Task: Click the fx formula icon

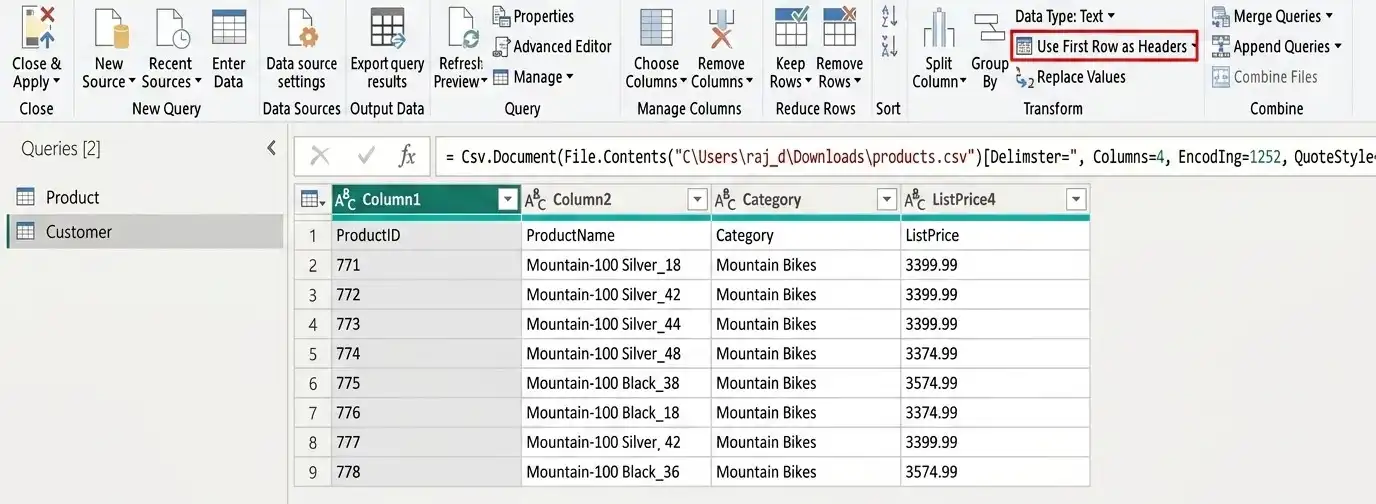Action: (407, 155)
